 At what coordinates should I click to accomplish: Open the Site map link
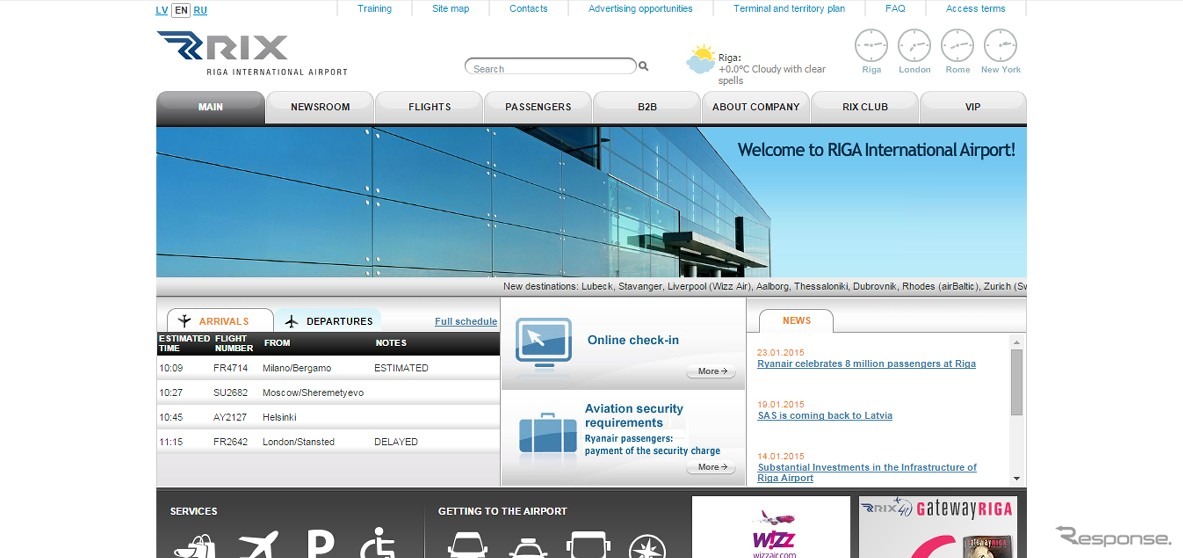(x=450, y=9)
